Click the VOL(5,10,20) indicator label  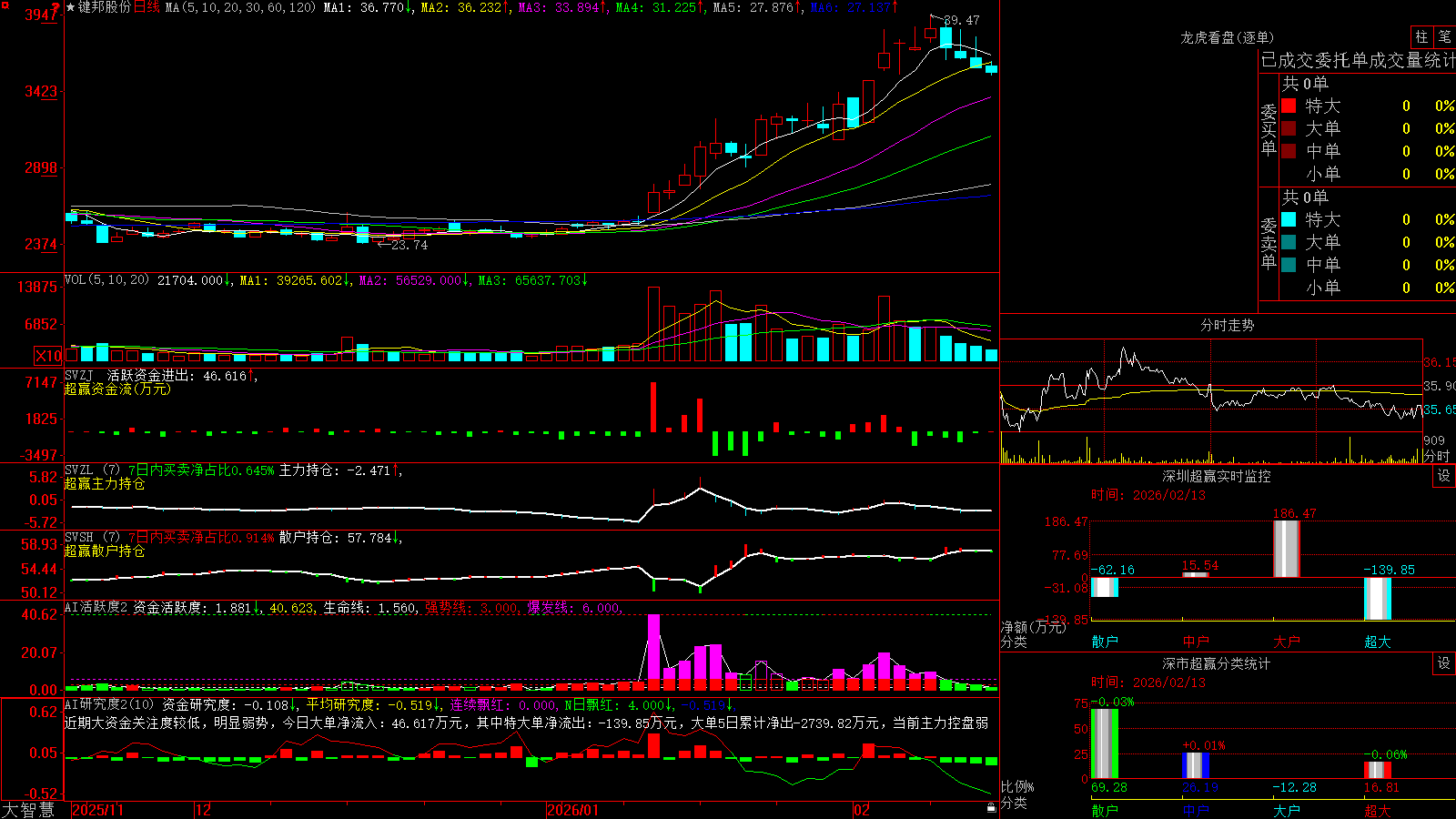[106, 280]
